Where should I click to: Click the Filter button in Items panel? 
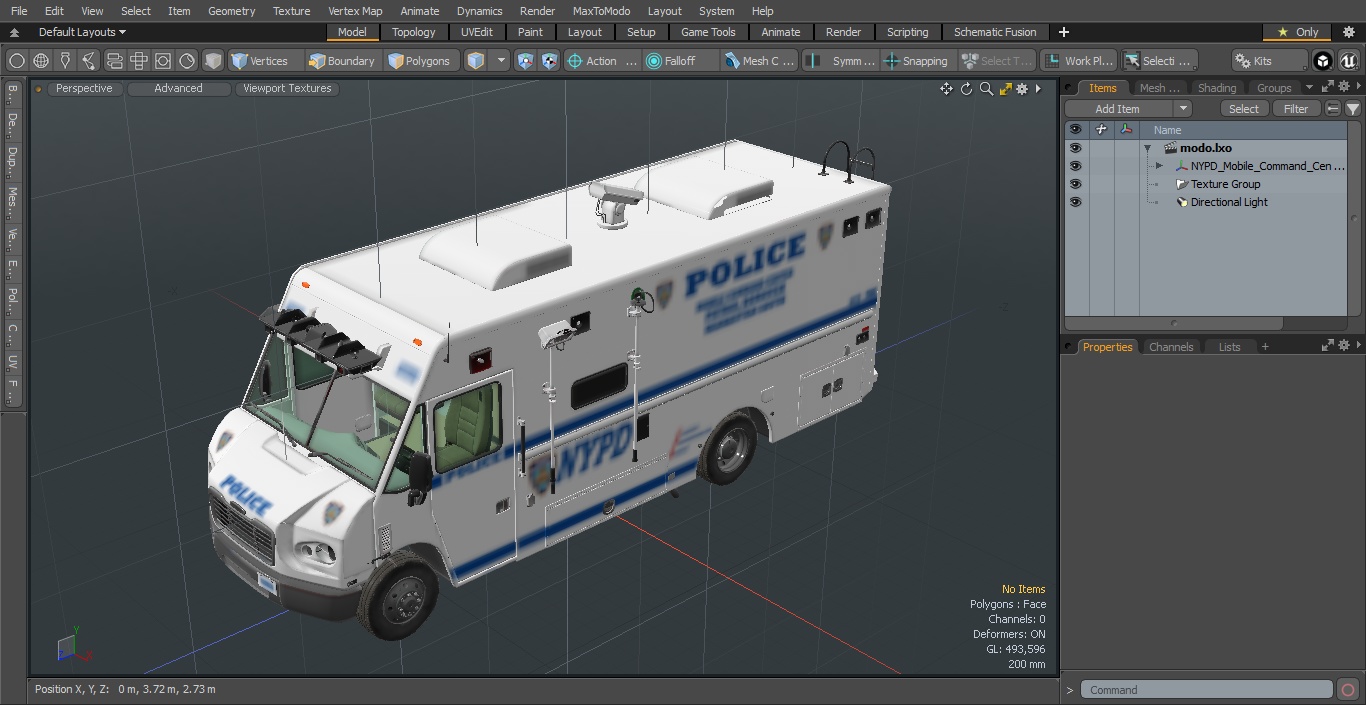[1296, 109]
